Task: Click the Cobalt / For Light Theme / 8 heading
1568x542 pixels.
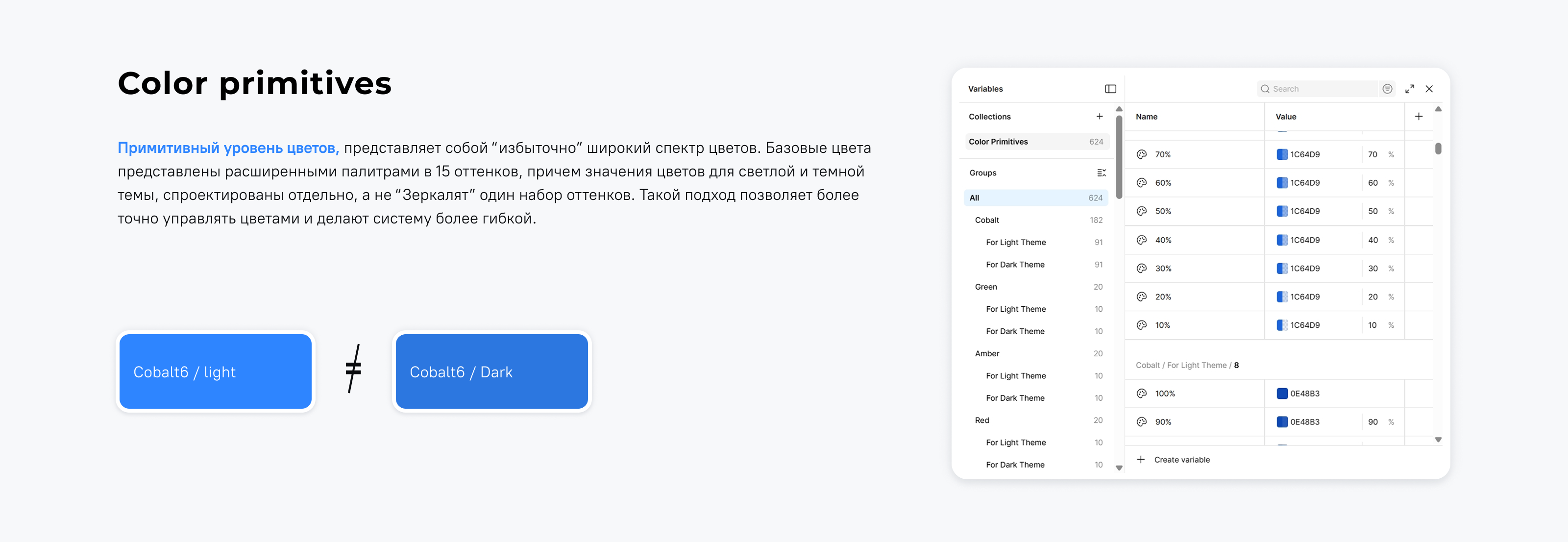Action: coord(1187,366)
